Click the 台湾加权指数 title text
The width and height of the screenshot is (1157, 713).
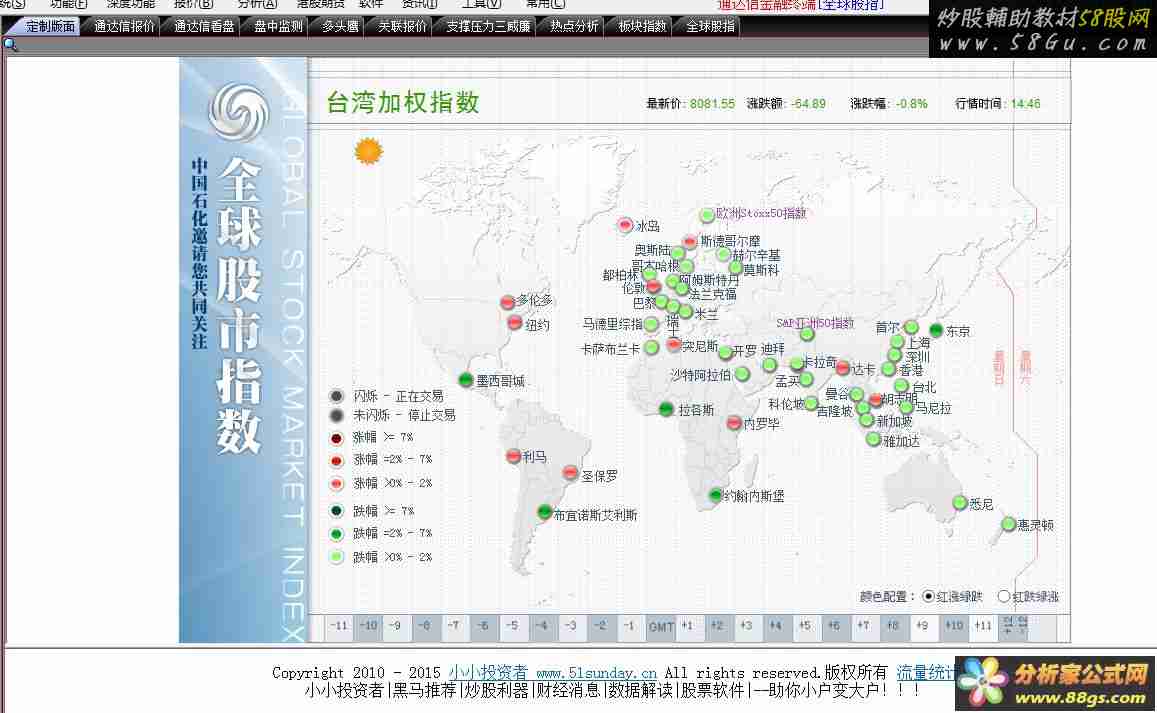(403, 102)
